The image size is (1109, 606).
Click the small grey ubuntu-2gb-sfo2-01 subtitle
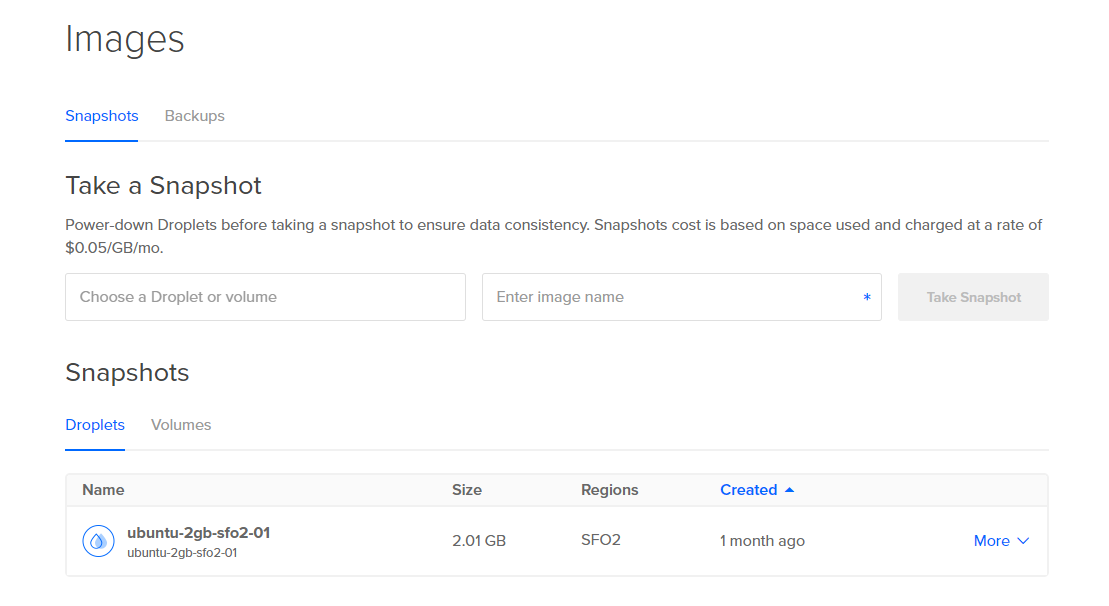[x=182, y=553]
